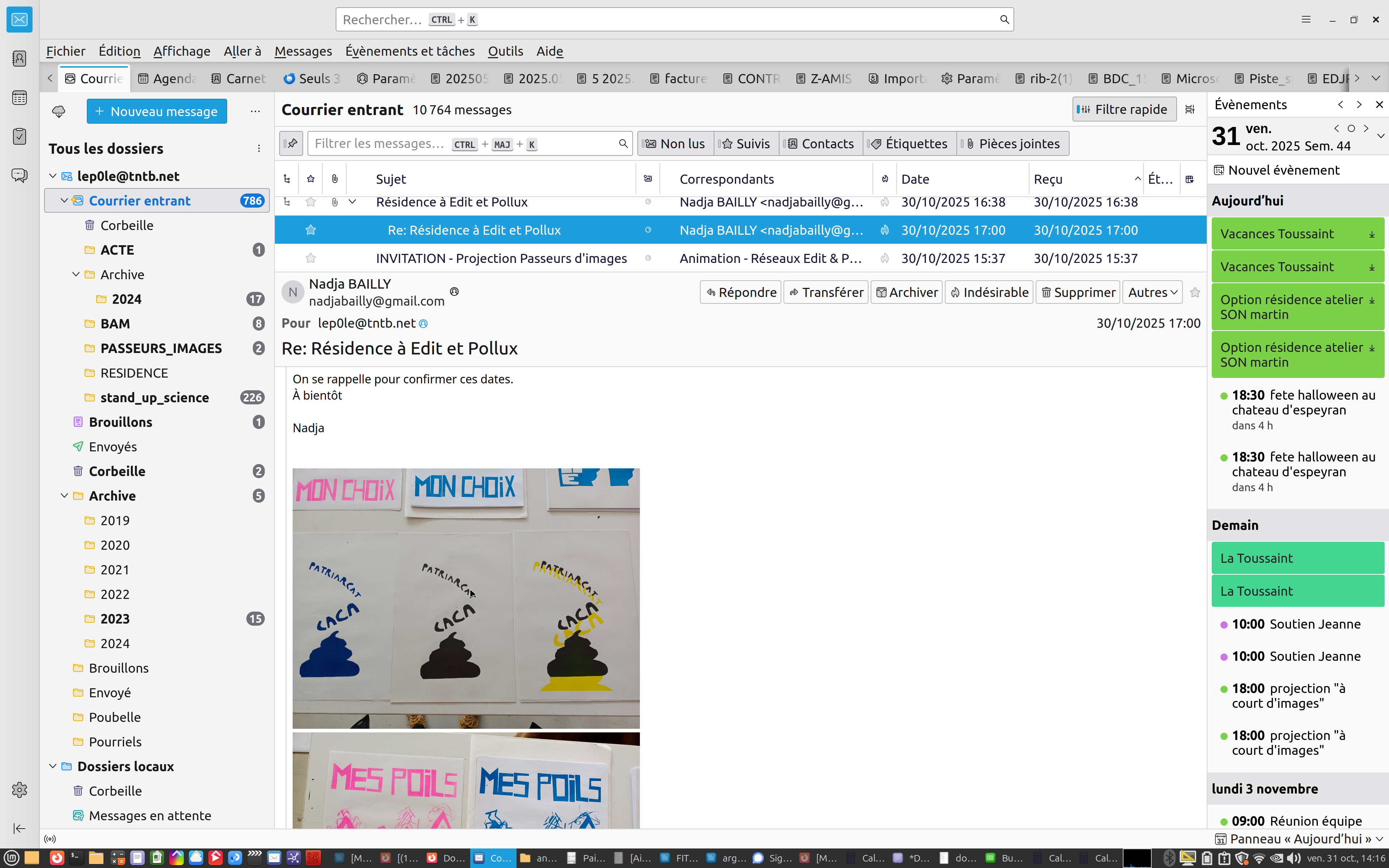This screenshot has height=868, width=1389.
Task: Click the get messages cloud icon
Action: pyautogui.click(x=59, y=111)
